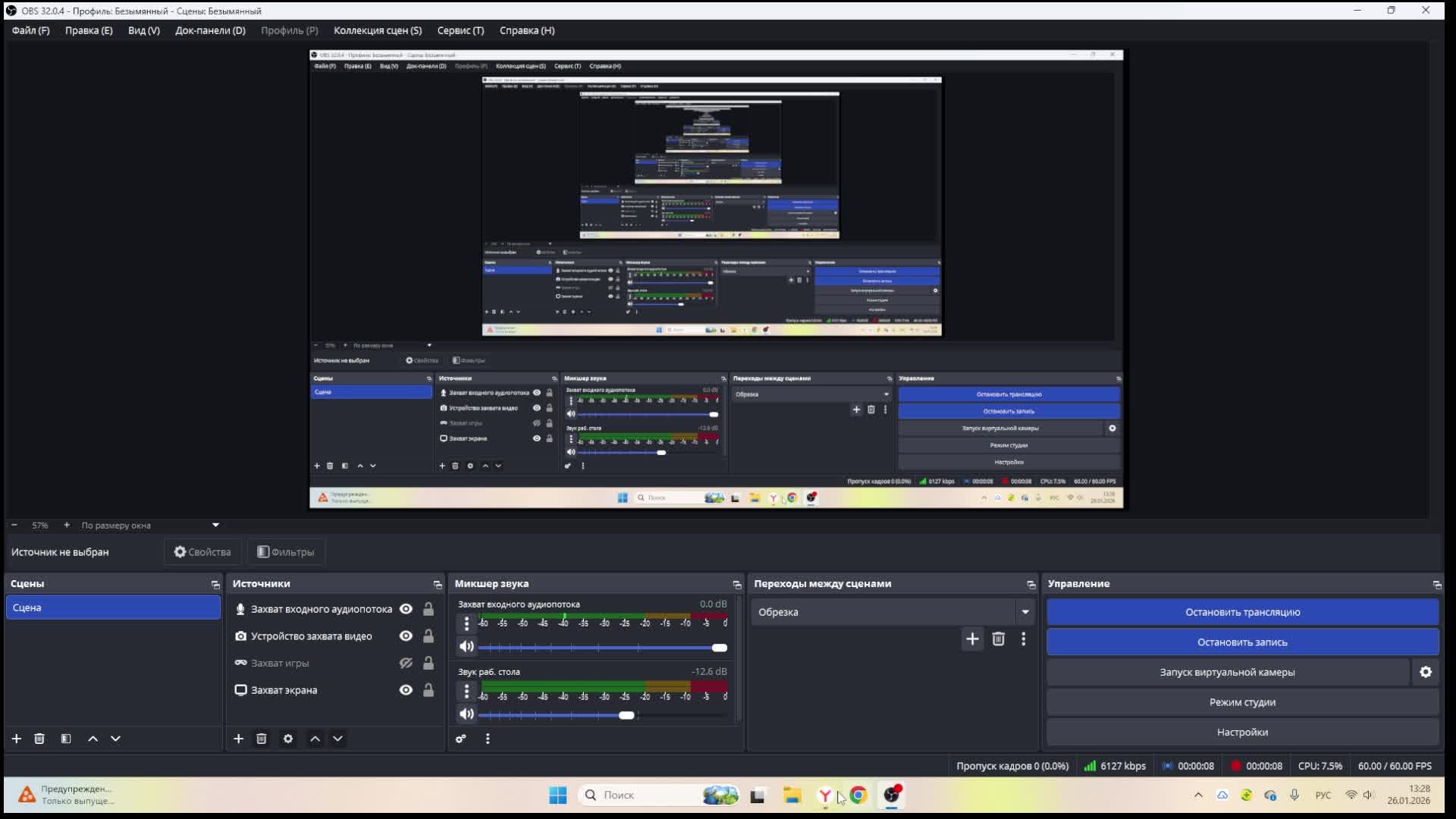Screen dimensions: 1456x819
Task: Open the Обрезка transition dropdown
Action: point(1025,612)
